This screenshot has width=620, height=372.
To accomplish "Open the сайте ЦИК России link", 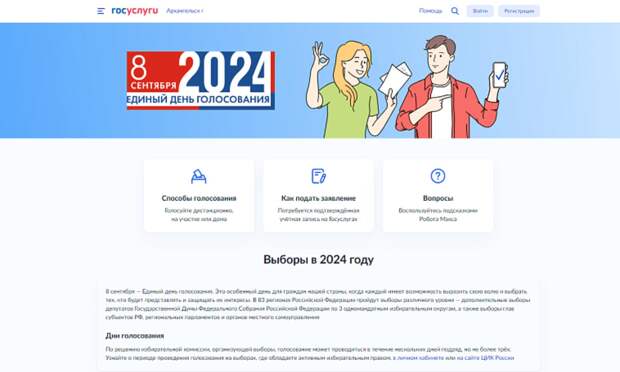I will [x=489, y=358].
